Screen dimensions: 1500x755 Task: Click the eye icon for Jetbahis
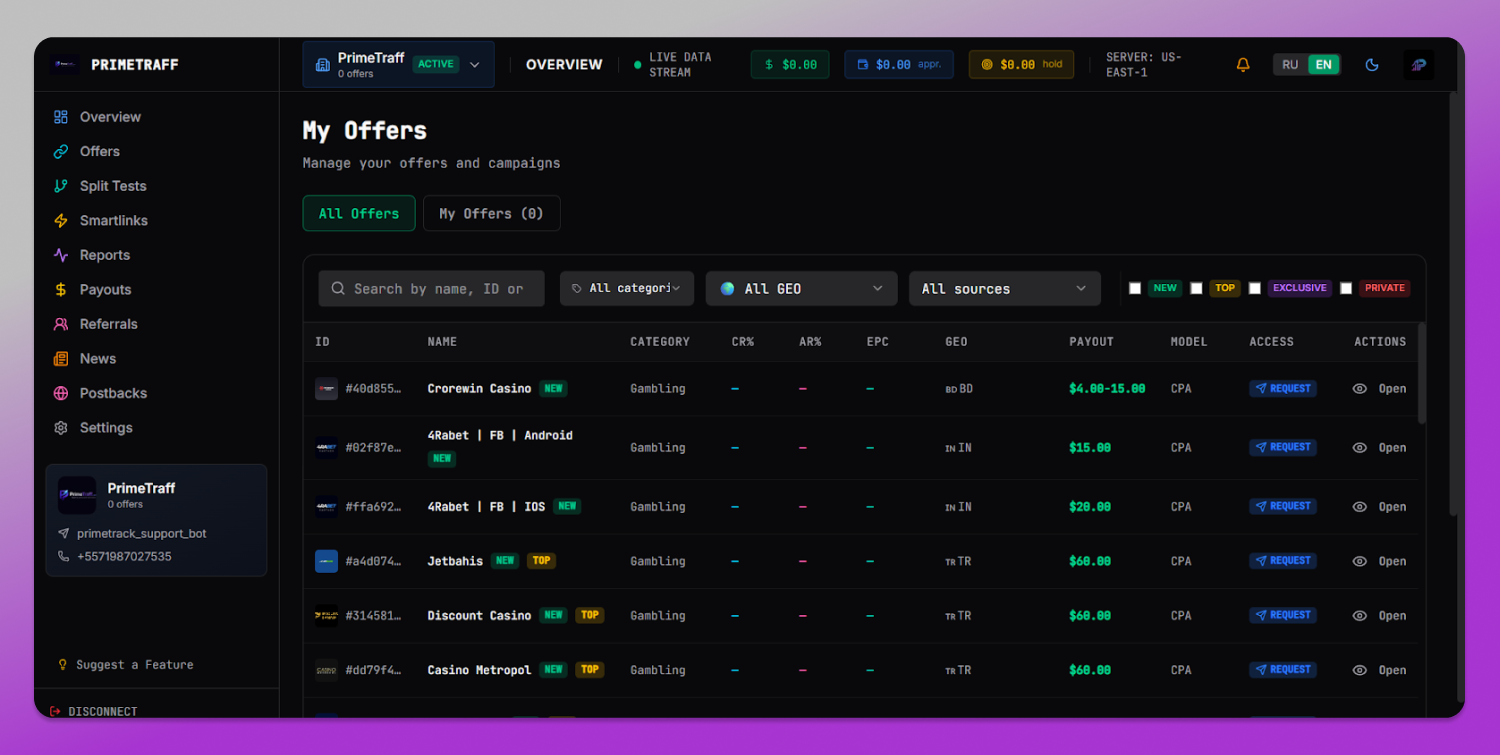click(x=1360, y=561)
